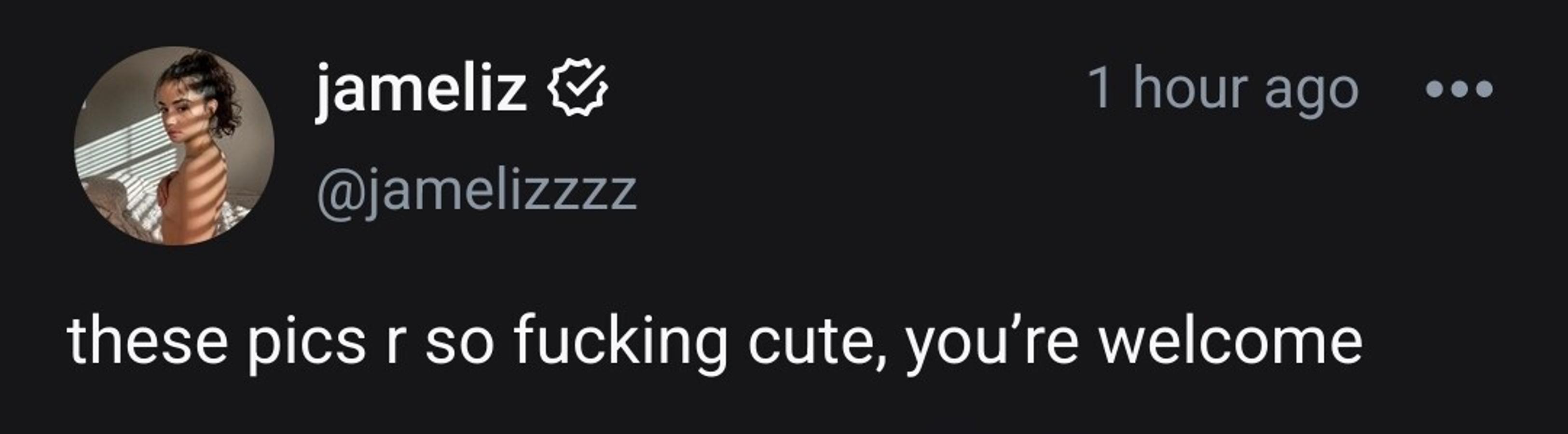Expand post options via the ellipsis icon
Image resolution: width=1568 pixels, height=434 pixels.
click(1459, 90)
